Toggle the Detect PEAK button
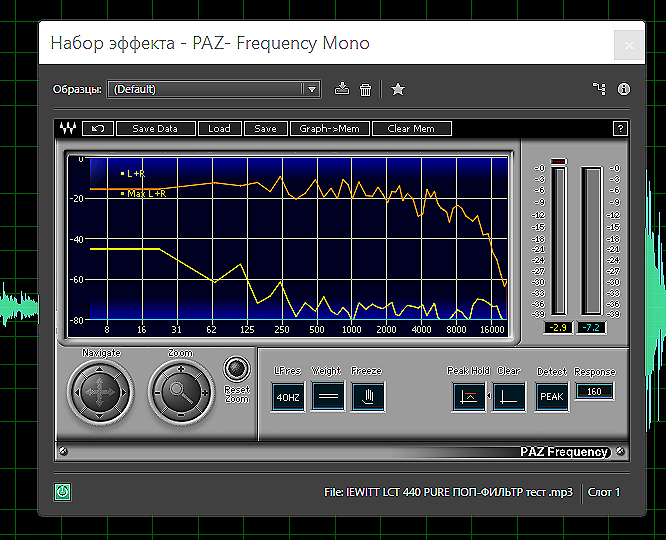The height and width of the screenshot is (540, 666). 551,397
